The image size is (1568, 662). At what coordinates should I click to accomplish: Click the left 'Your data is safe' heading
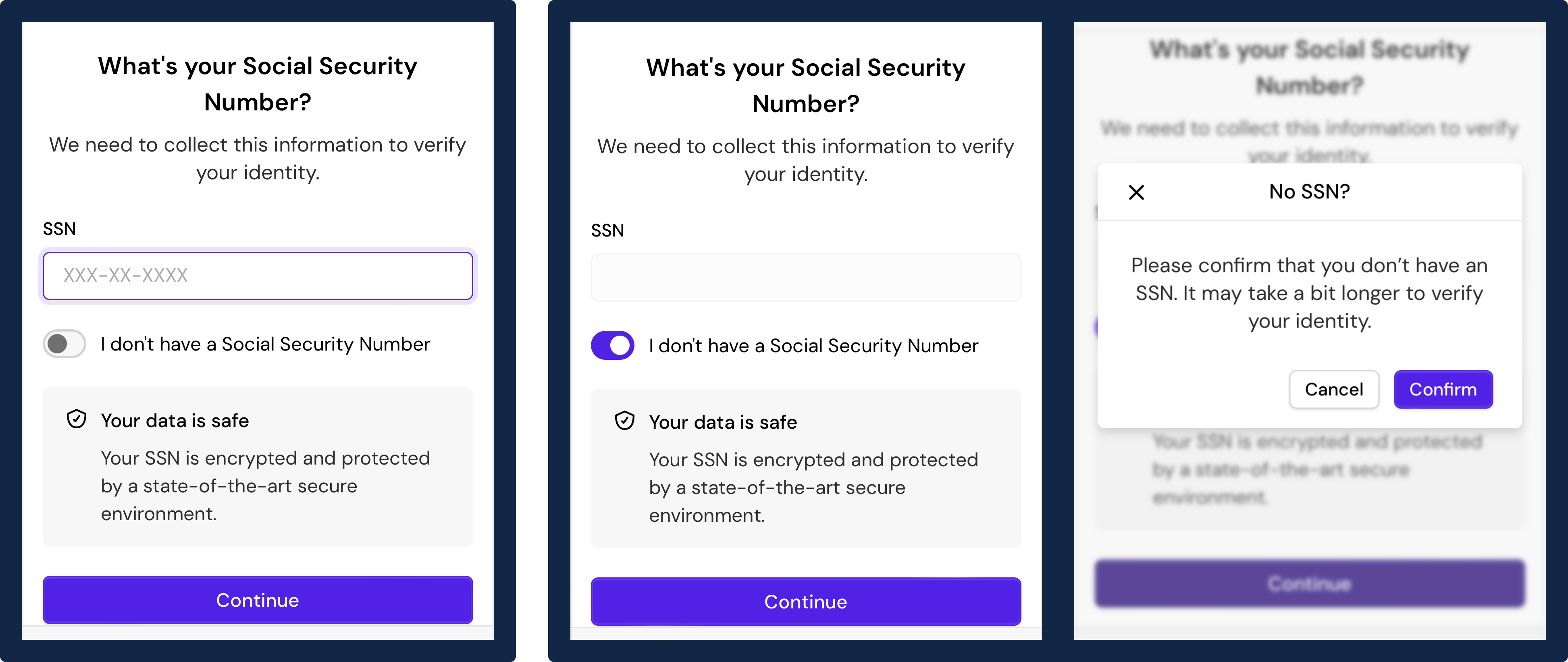(x=175, y=420)
